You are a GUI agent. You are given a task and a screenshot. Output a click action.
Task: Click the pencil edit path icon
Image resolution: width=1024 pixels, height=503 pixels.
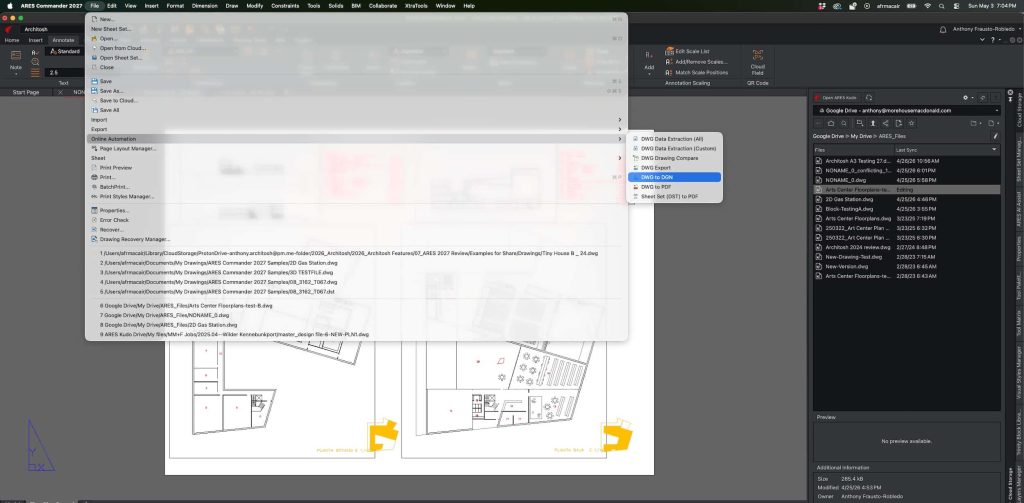click(x=995, y=136)
